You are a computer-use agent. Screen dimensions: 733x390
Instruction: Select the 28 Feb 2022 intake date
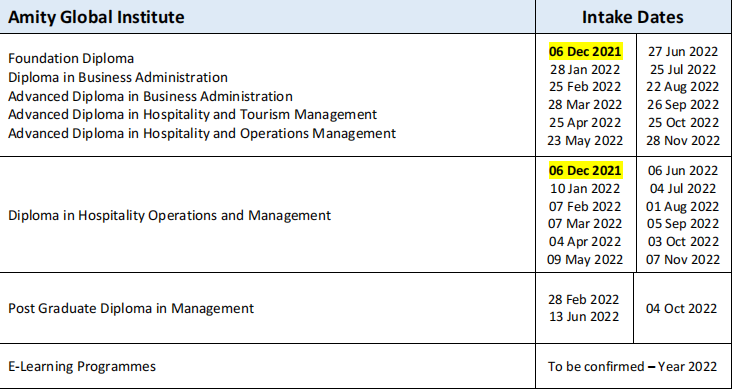coord(583,299)
